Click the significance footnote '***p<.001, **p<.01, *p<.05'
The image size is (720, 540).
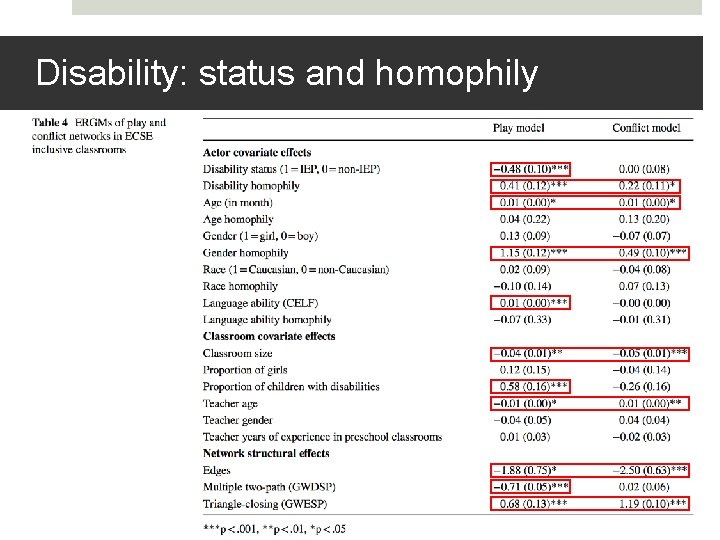[274, 529]
